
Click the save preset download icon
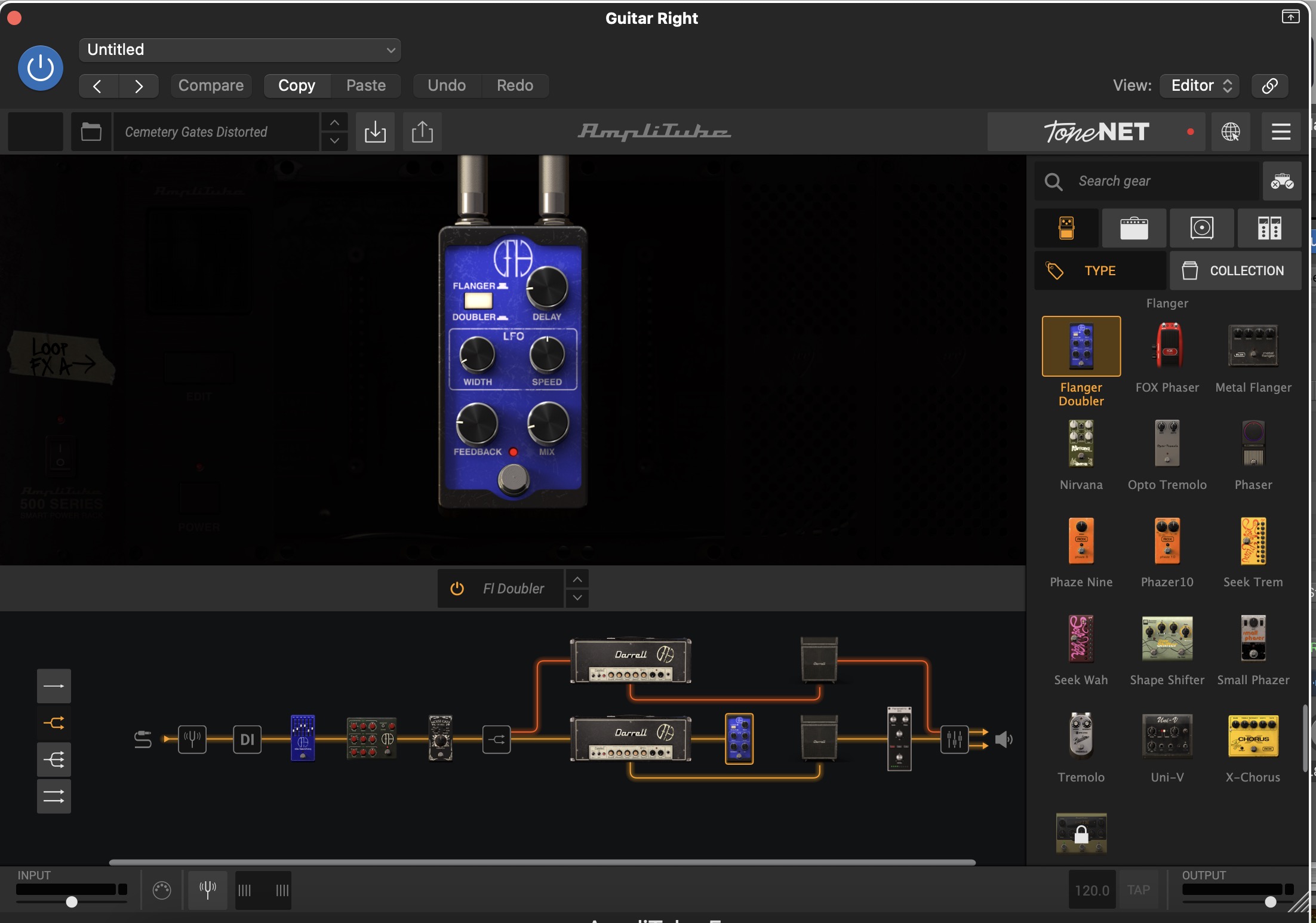point(375,131)
